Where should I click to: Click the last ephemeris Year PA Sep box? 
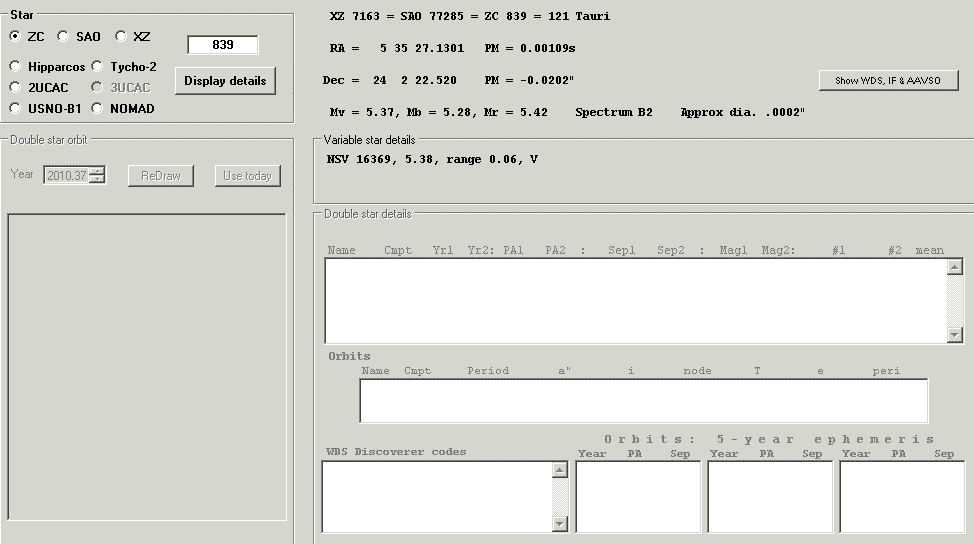[902, 497]
